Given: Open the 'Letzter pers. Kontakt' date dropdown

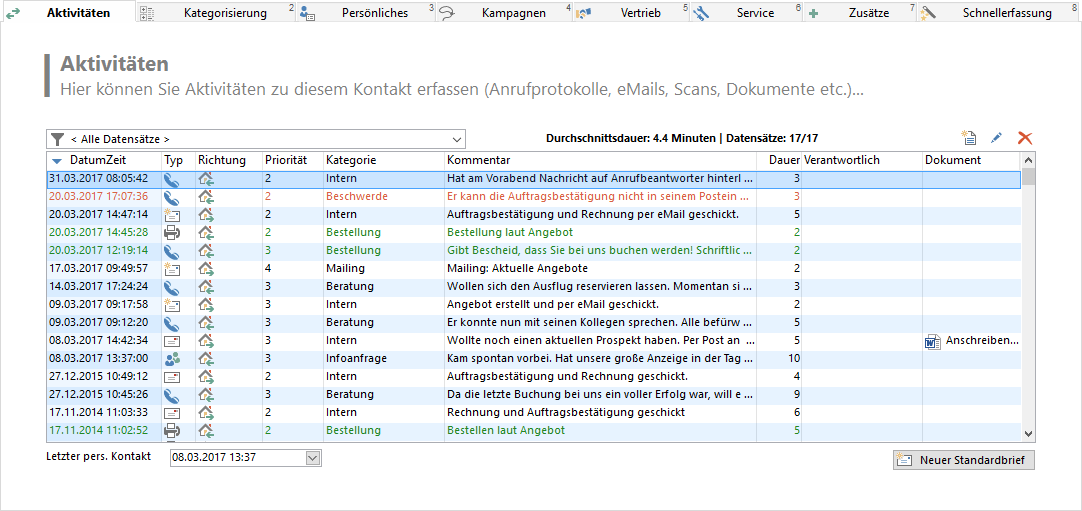Looking at the screenshot, I should point(313,458).
